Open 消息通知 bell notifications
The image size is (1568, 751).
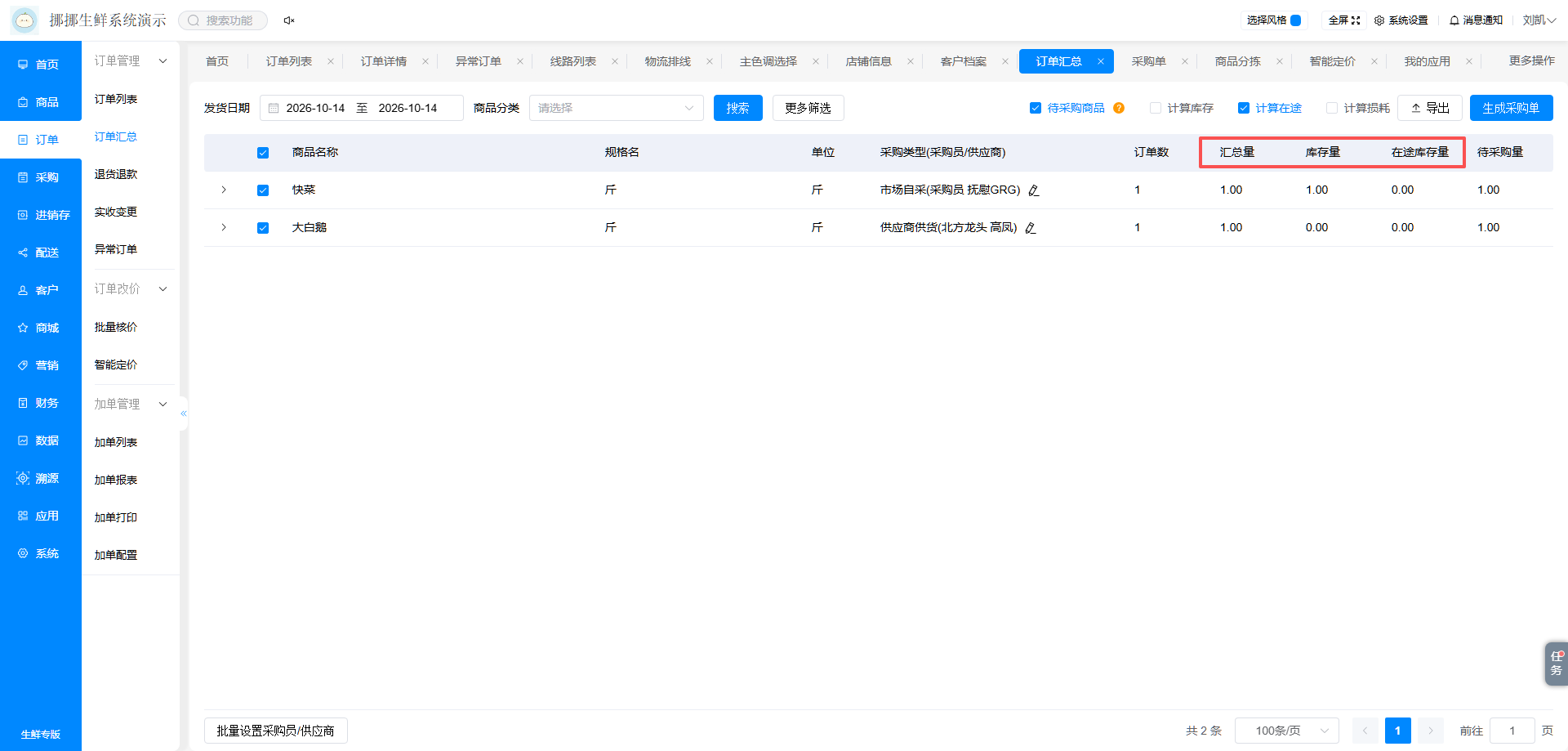[x=1476, y=20]
